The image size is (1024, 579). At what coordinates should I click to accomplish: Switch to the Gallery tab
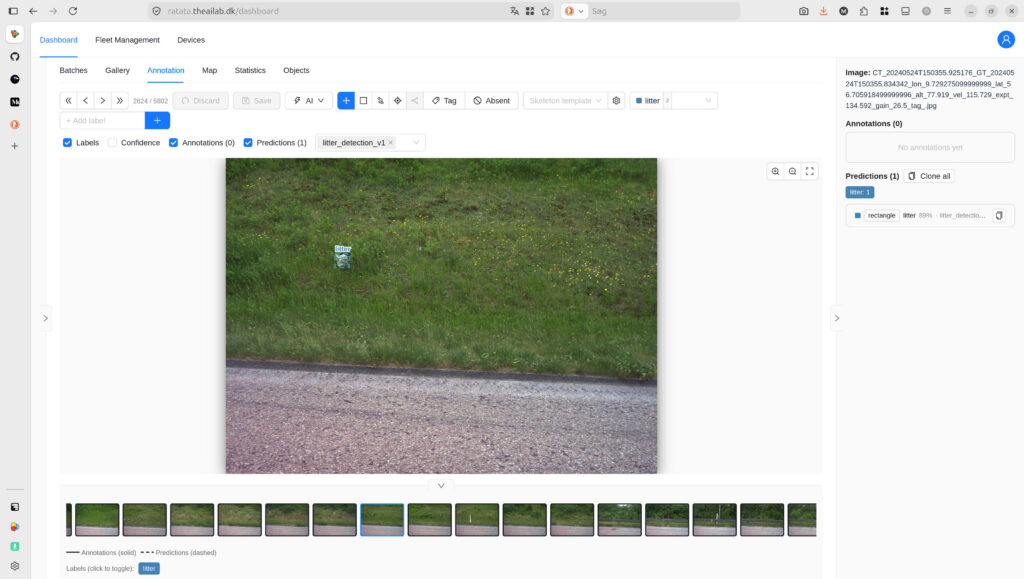click(118, 70)
